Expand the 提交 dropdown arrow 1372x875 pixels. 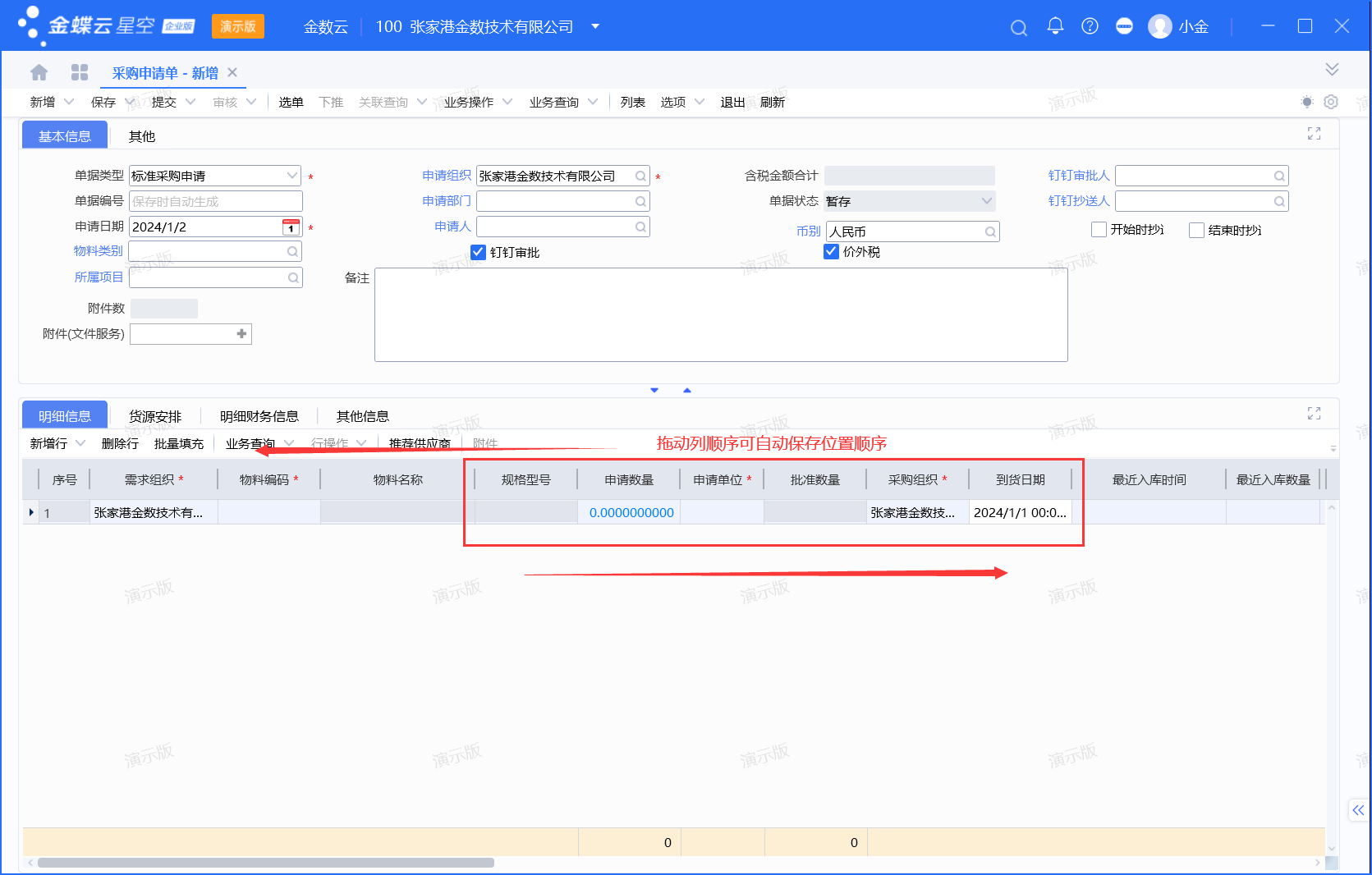(190, 102)
